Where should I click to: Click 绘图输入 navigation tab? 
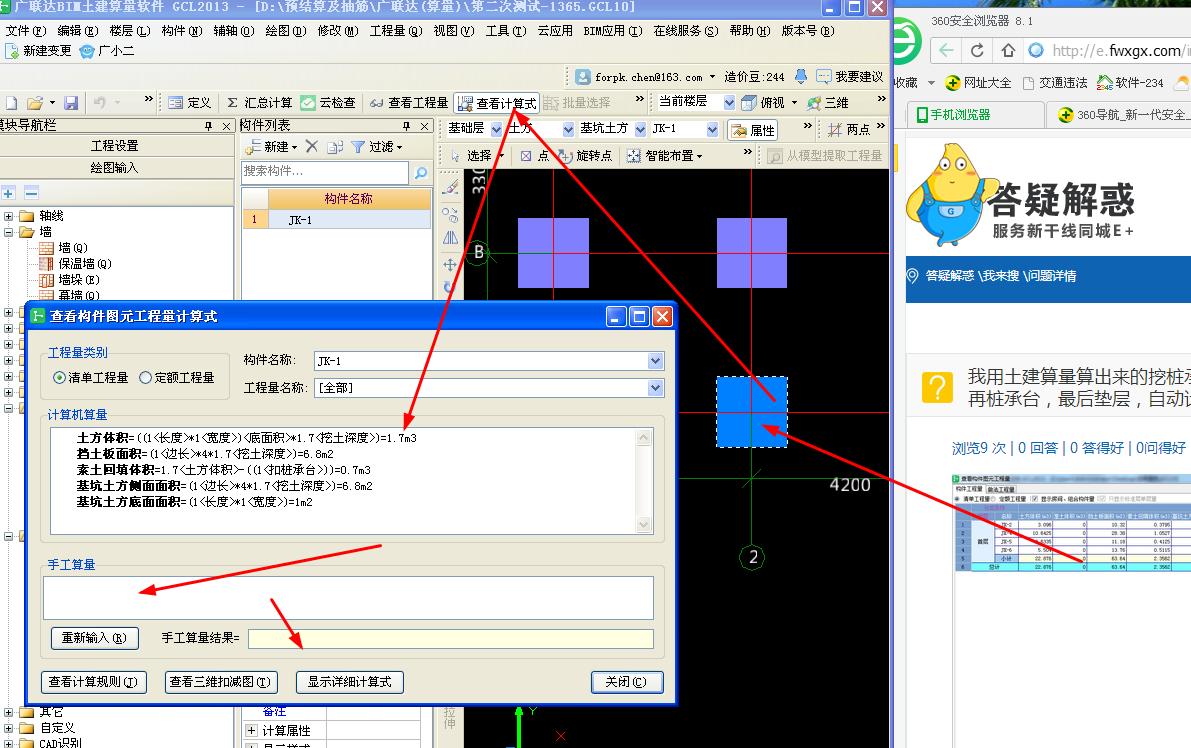[115, 168]
